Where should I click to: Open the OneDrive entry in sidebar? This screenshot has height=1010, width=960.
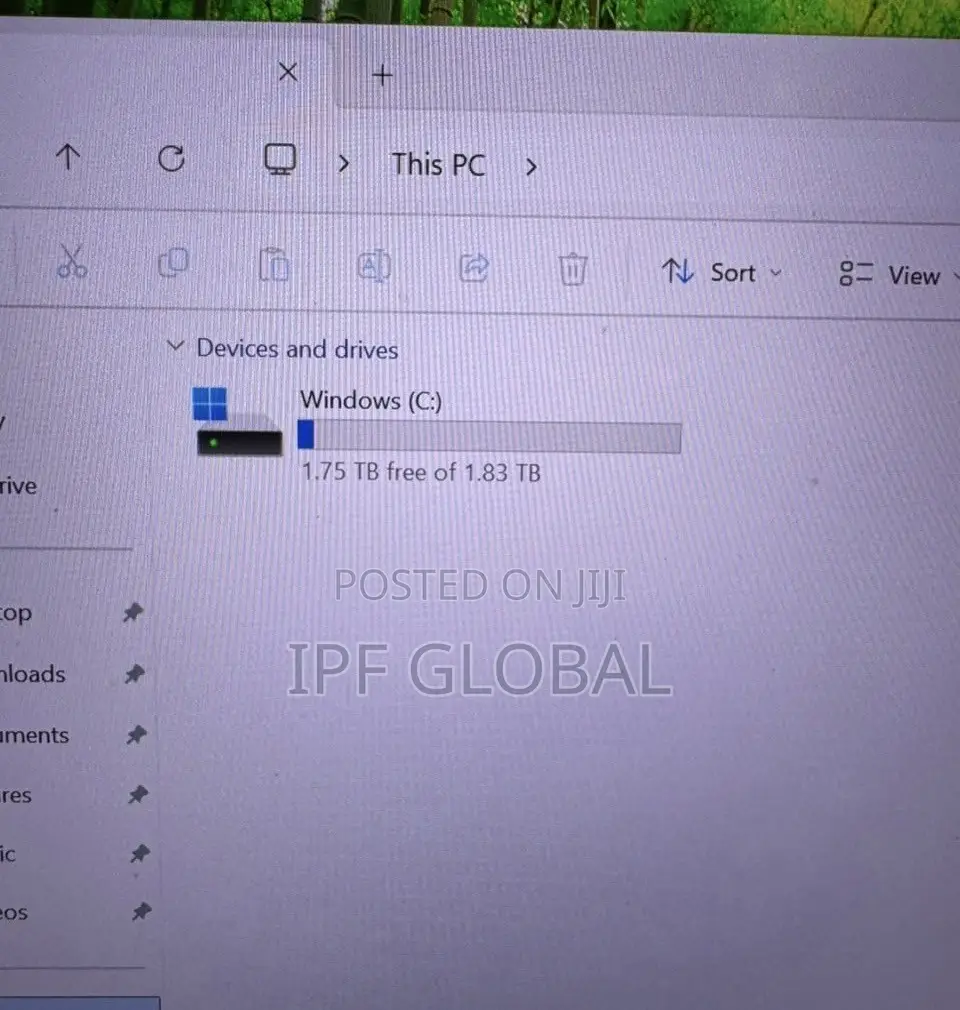(x=18, y=486)
